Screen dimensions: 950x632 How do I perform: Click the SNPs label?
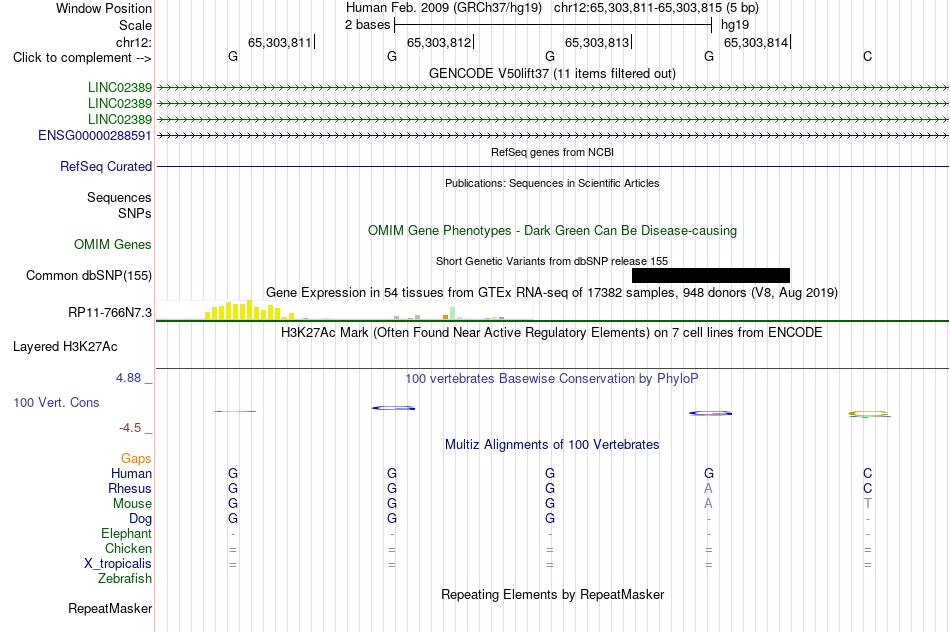click(135, 213)
